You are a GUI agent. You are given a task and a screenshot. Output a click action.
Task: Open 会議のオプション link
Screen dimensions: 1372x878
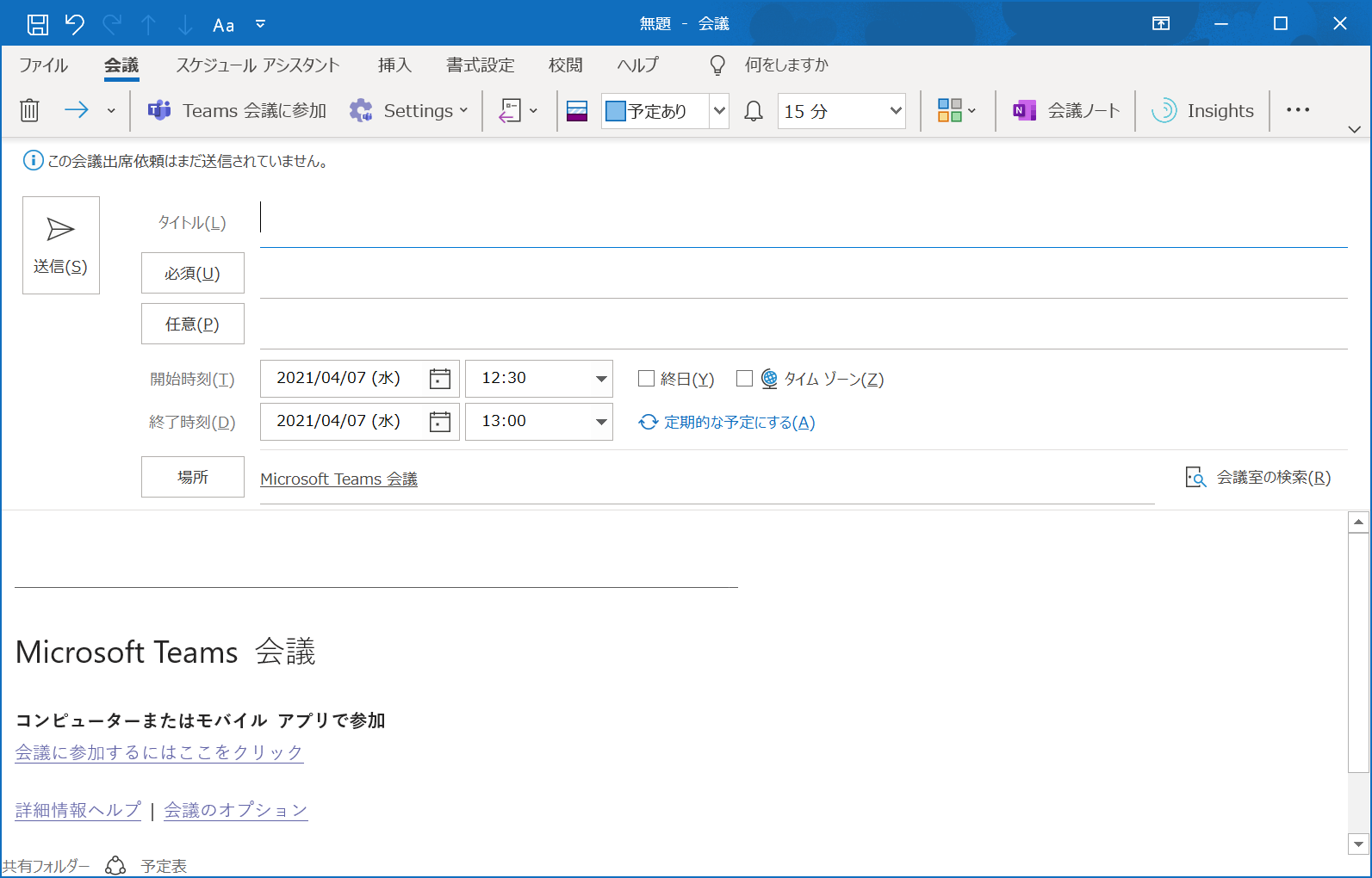coord(236,810)
